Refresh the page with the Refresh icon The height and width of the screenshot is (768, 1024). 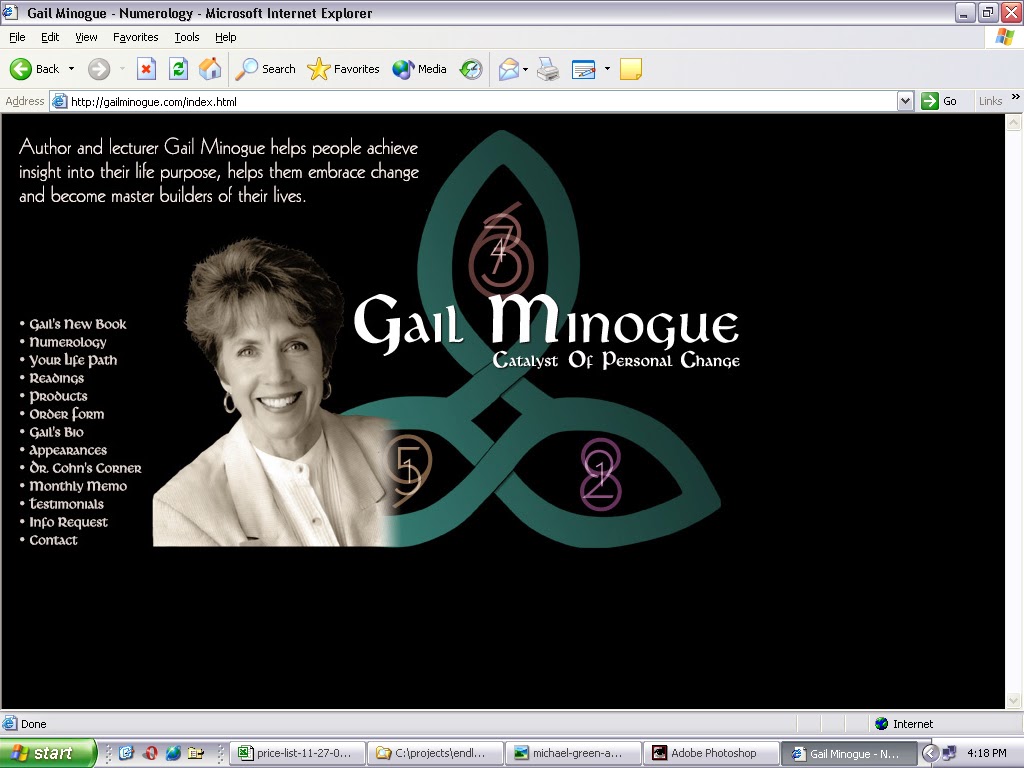(x=178, y=69)
